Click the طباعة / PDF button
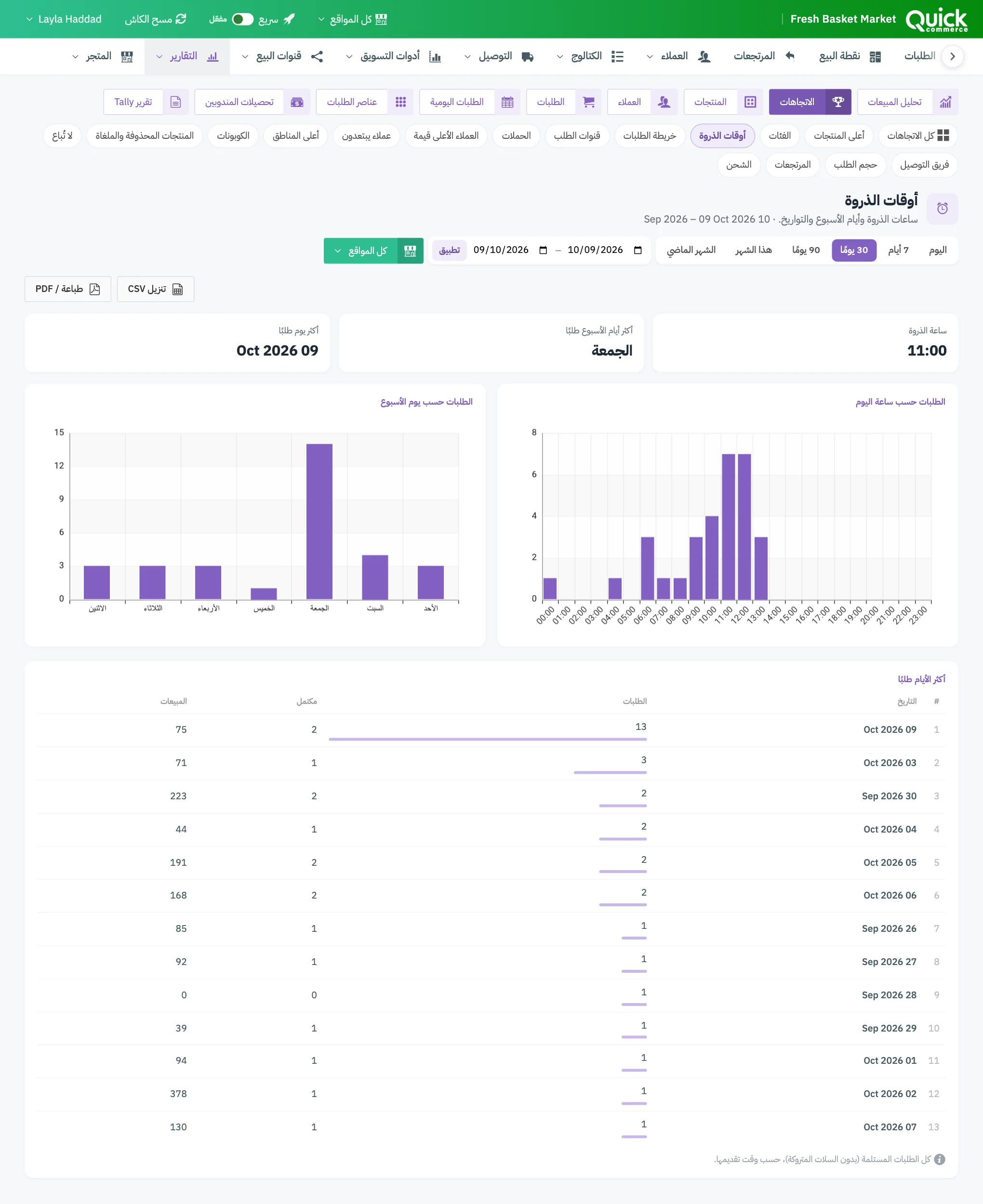The image size is (983, 1204). (68, 289)
